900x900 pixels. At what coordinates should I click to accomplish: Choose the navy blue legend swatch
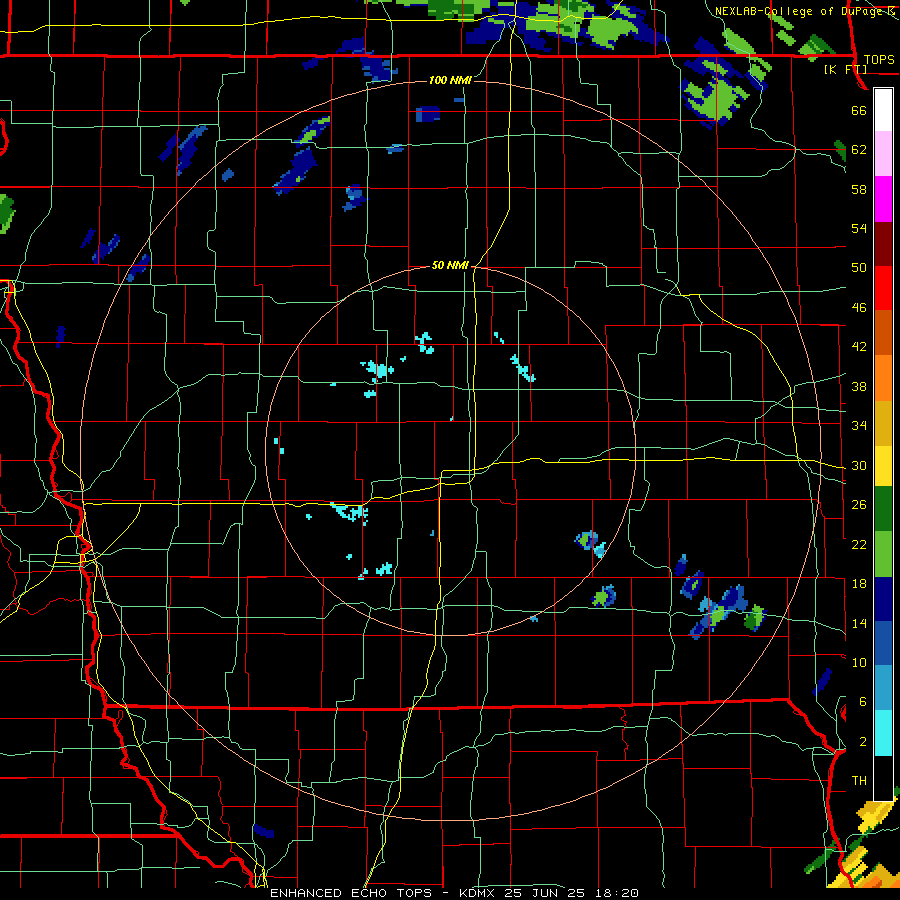pos(883,599)
